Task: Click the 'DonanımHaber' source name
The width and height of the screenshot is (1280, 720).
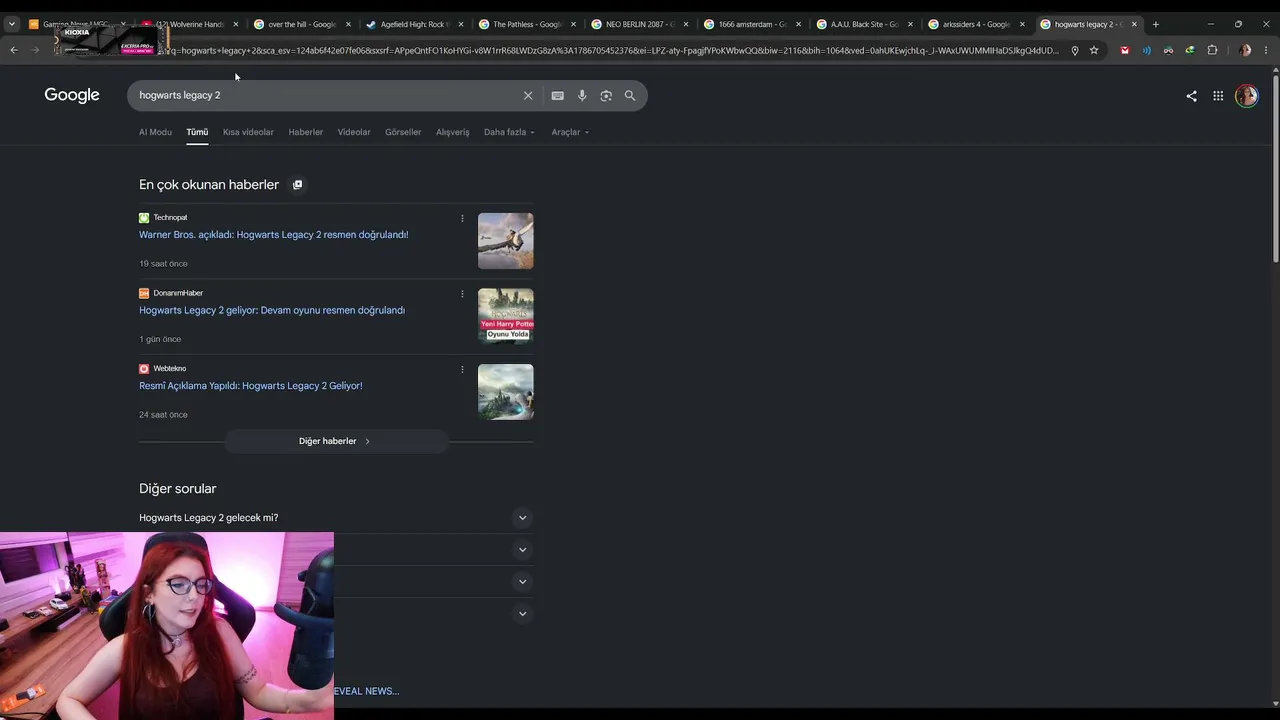Action: coord(178,294)
